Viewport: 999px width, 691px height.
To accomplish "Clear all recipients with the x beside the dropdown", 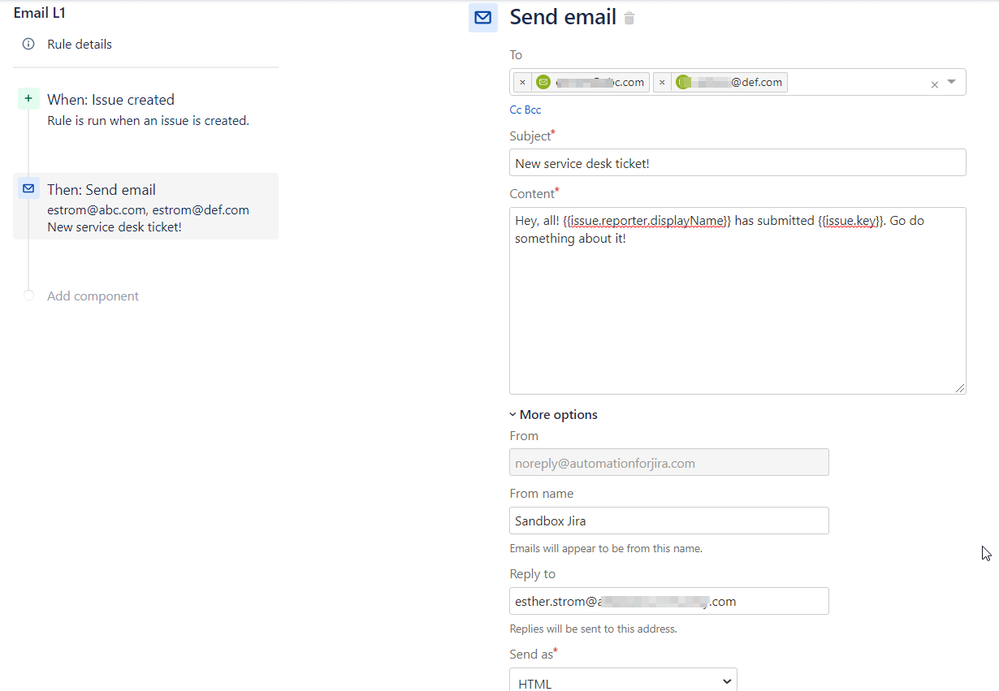I will click(934, 84).
